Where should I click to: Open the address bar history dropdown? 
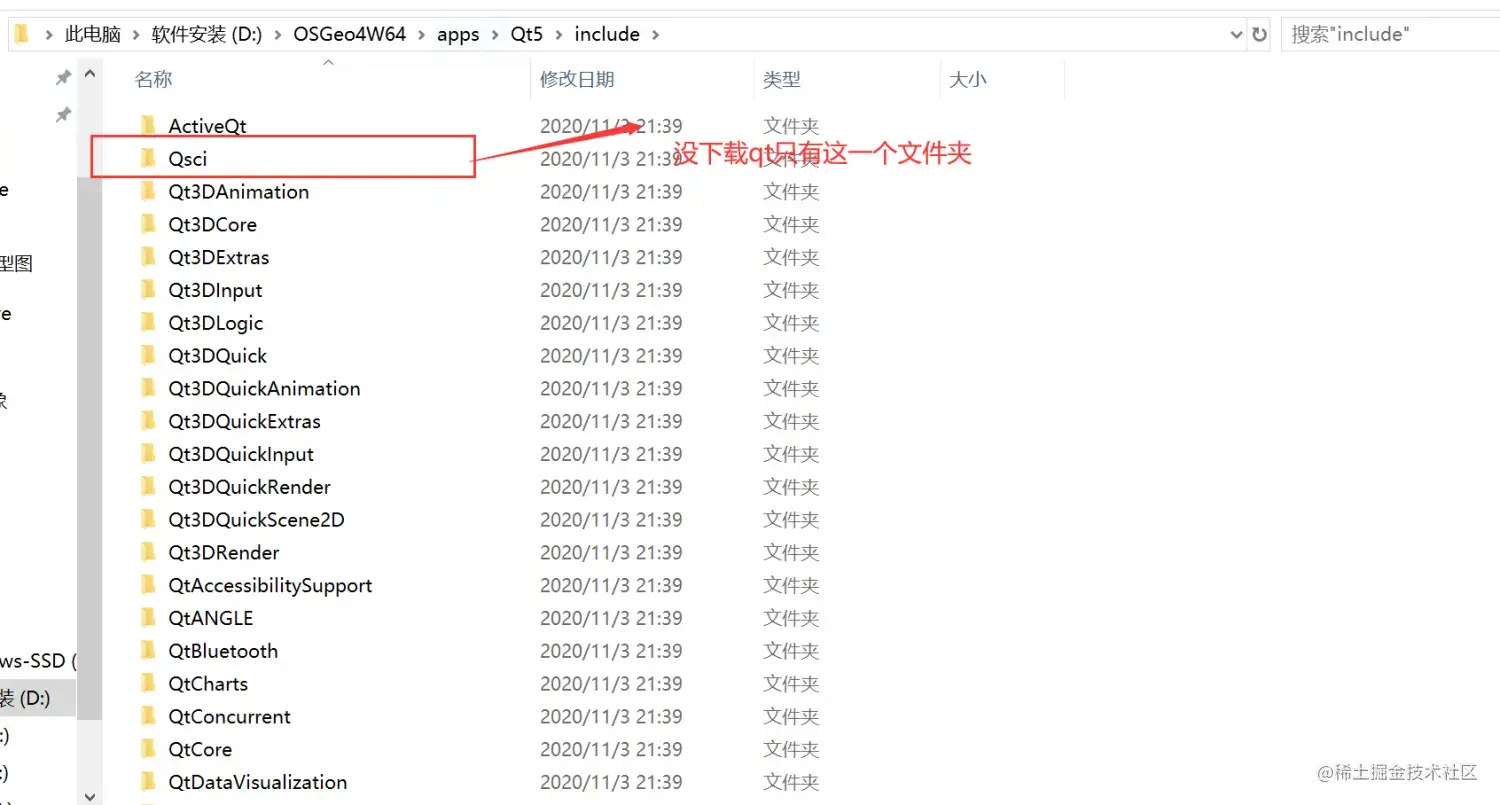(x=1237, y=34)
